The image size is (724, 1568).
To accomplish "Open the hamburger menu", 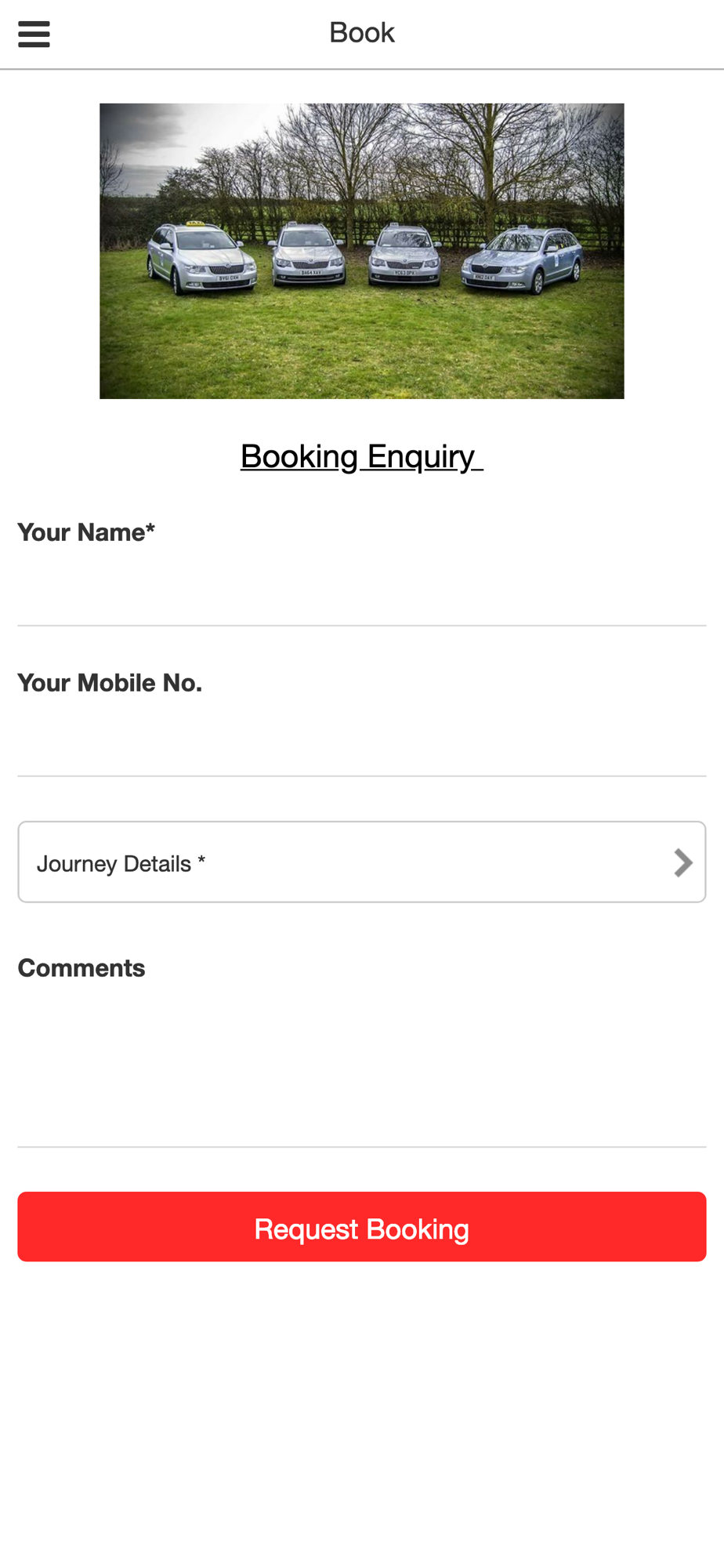I will click(x=34, y=34).
